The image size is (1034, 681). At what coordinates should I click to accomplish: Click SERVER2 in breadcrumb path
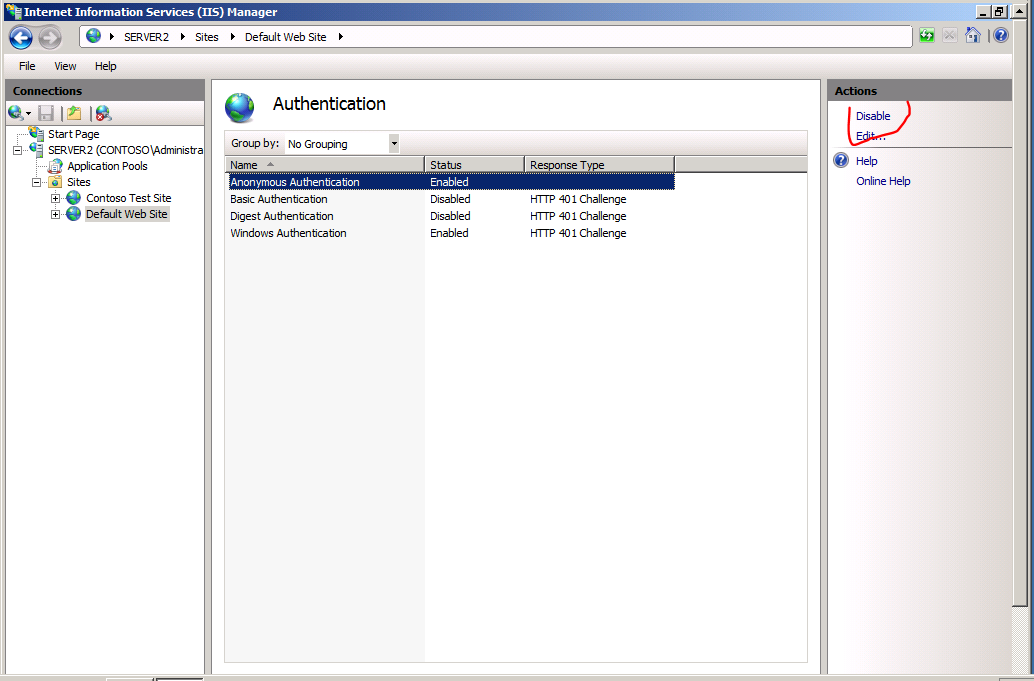point(146,37)
